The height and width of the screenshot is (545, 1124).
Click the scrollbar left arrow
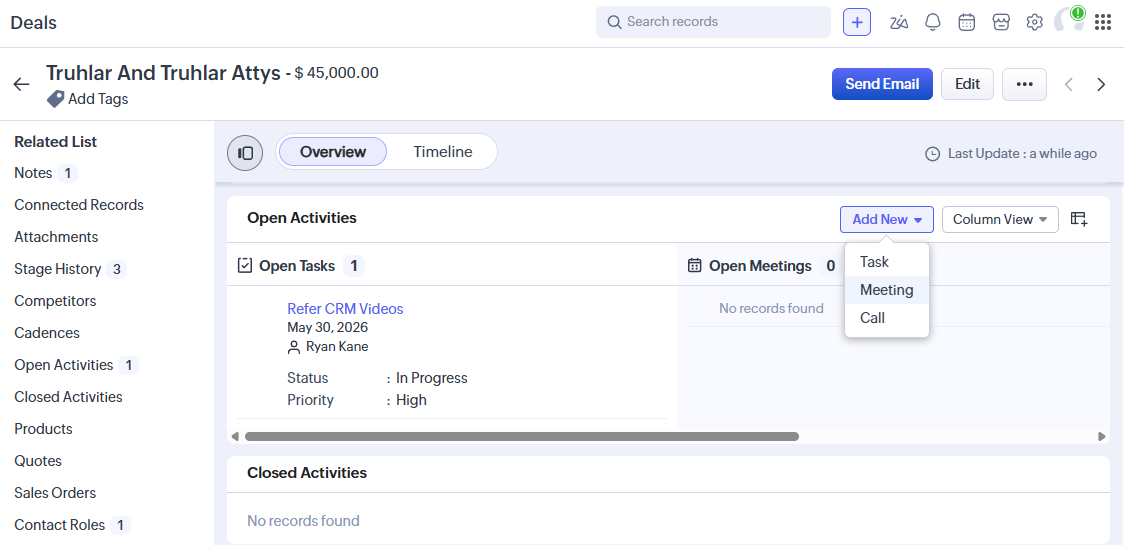pyautogui.click(x=235, y=436)
